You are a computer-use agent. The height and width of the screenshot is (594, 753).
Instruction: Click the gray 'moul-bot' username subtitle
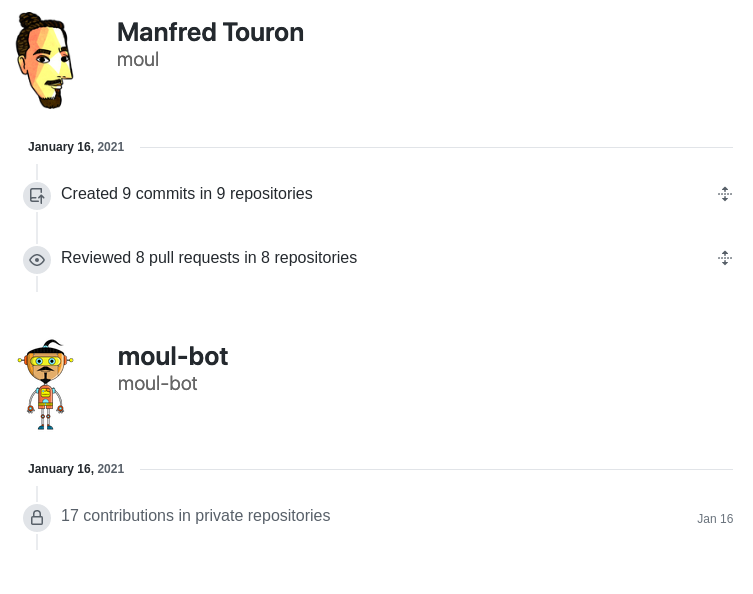point(157,383)
